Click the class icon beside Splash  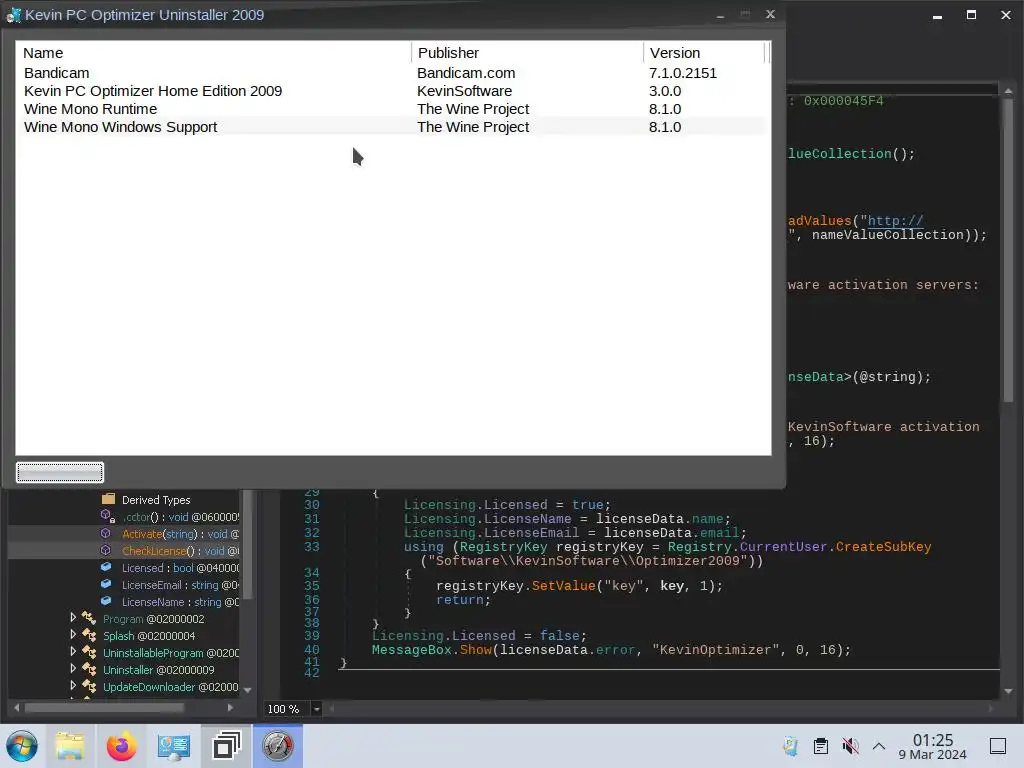click(x=89, y=635)
